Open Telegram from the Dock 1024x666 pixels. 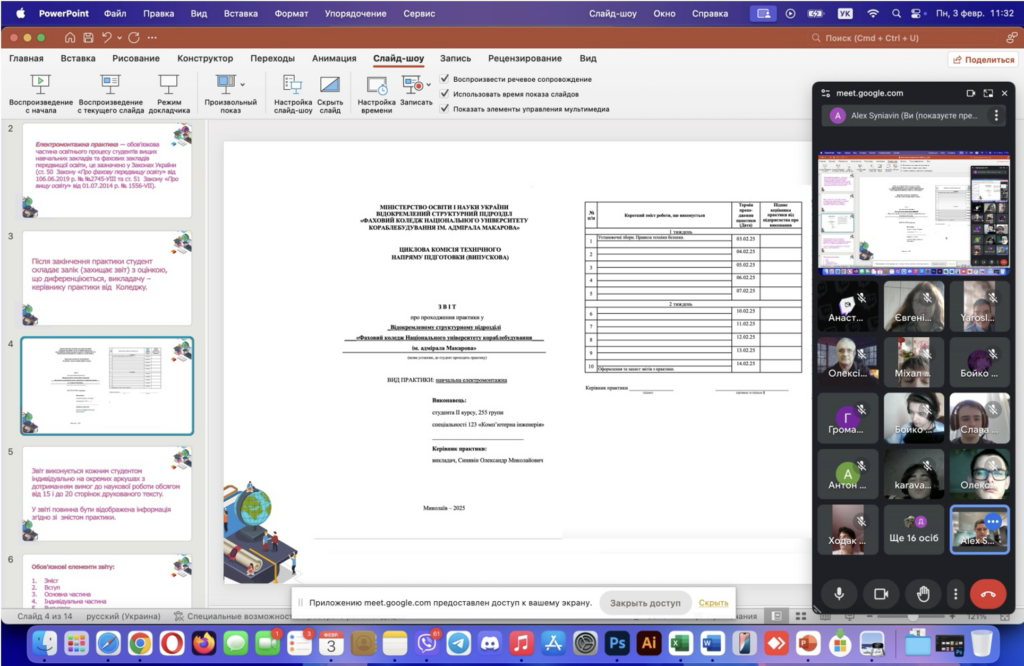coord(458,644)
